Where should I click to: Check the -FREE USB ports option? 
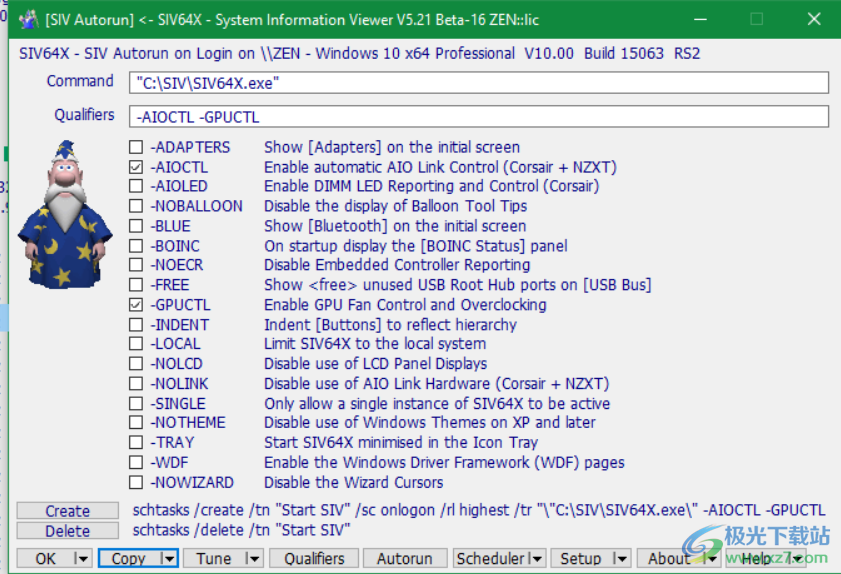pyautogui.click(x=136, y=285)
